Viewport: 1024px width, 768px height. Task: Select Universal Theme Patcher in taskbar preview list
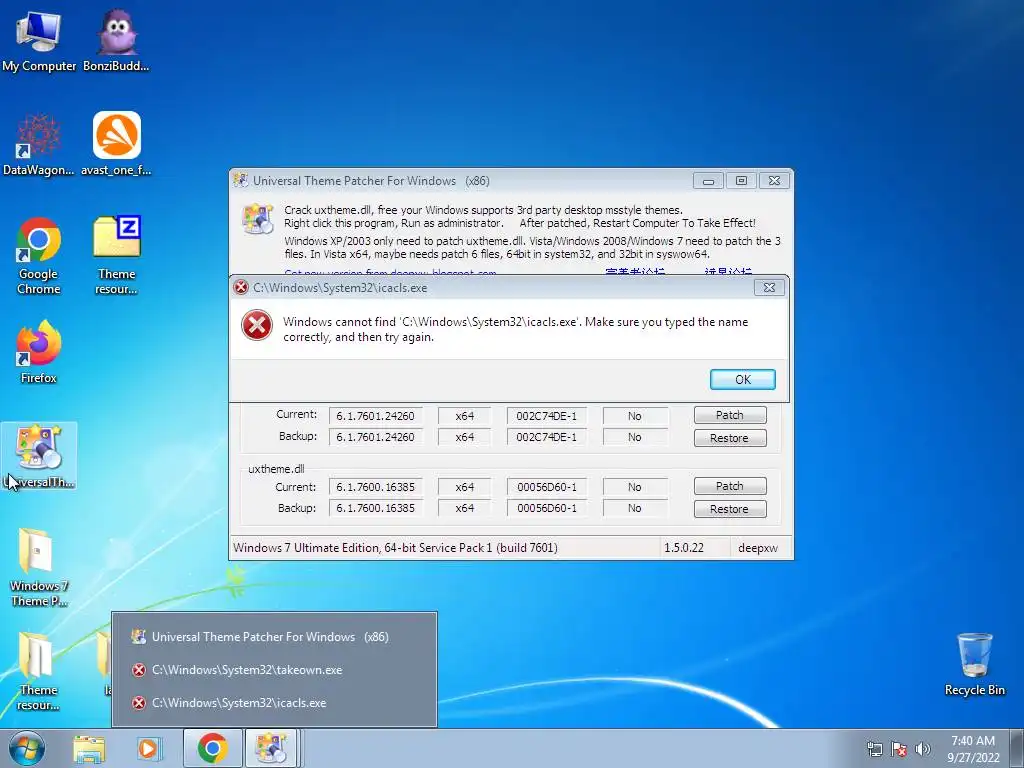point(274,637)
